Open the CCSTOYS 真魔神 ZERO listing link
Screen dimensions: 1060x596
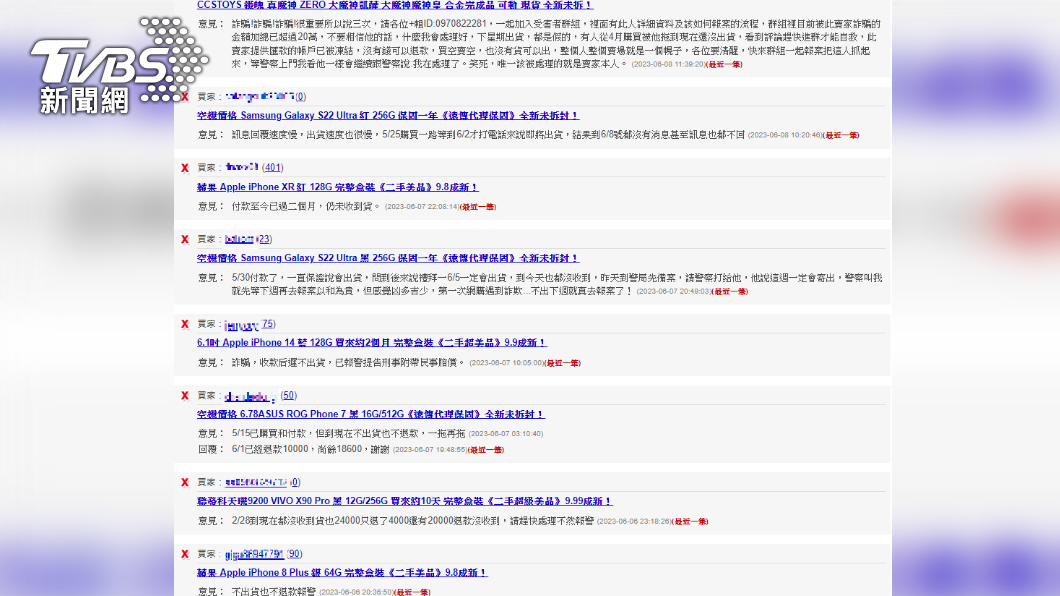coord(395,5)
